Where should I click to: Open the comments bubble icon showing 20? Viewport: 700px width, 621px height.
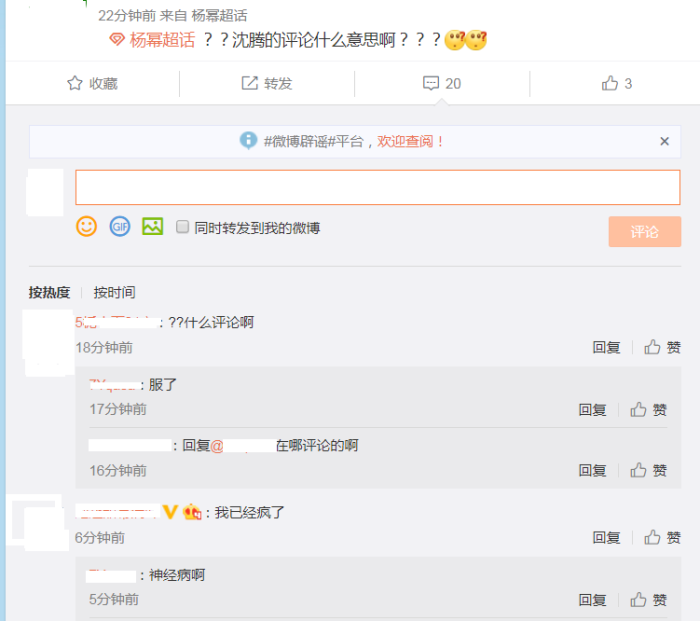point(431,83)
